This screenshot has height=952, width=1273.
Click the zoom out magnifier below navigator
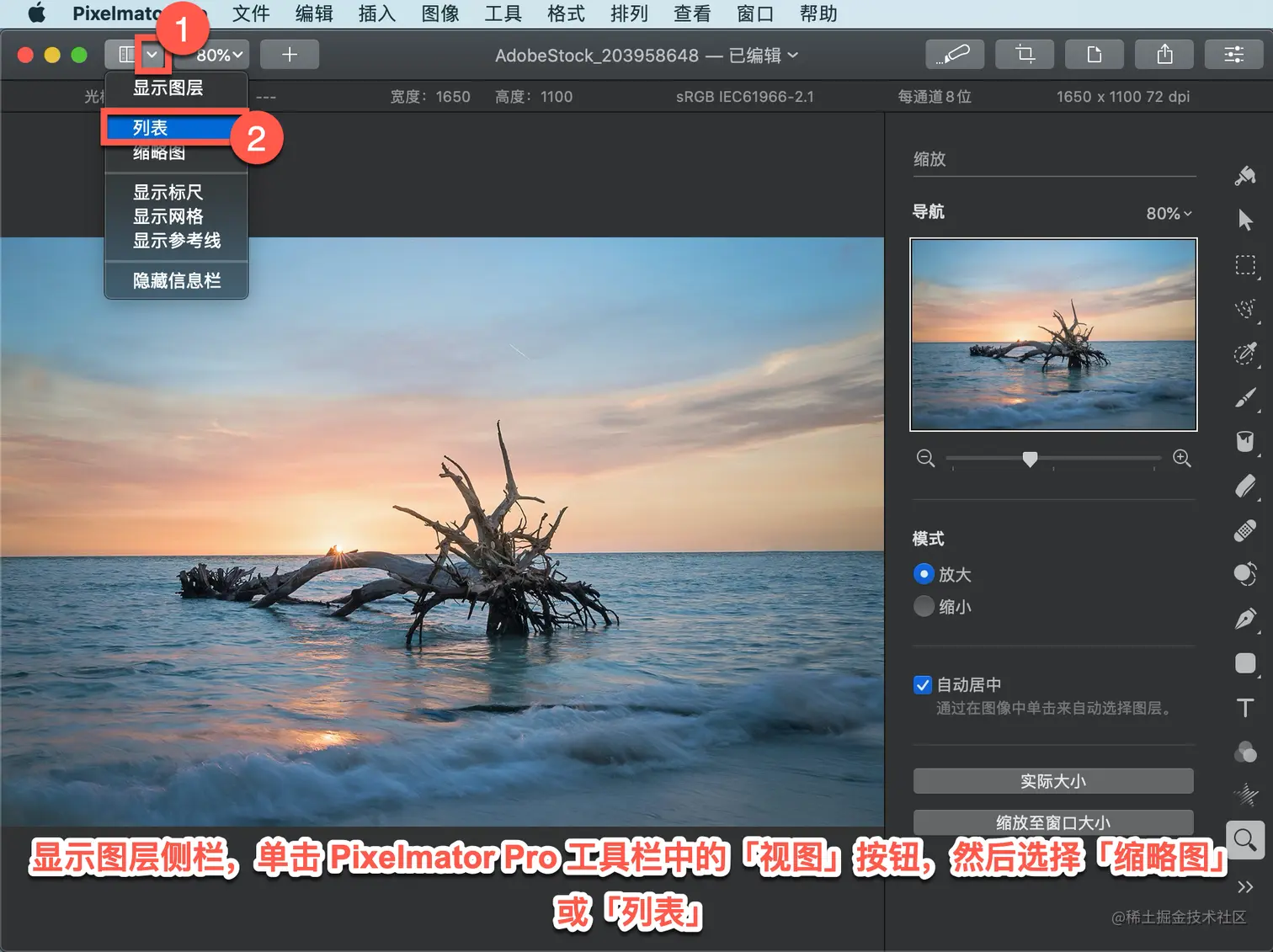(x=925, y=459)
